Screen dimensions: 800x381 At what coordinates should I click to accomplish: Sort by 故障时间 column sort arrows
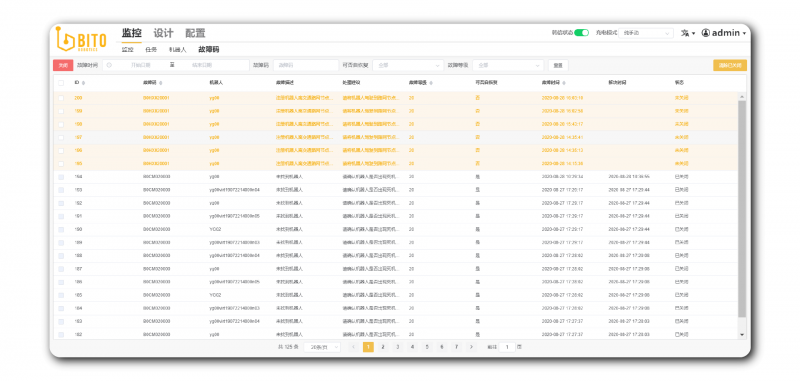[x=564, y=83]
